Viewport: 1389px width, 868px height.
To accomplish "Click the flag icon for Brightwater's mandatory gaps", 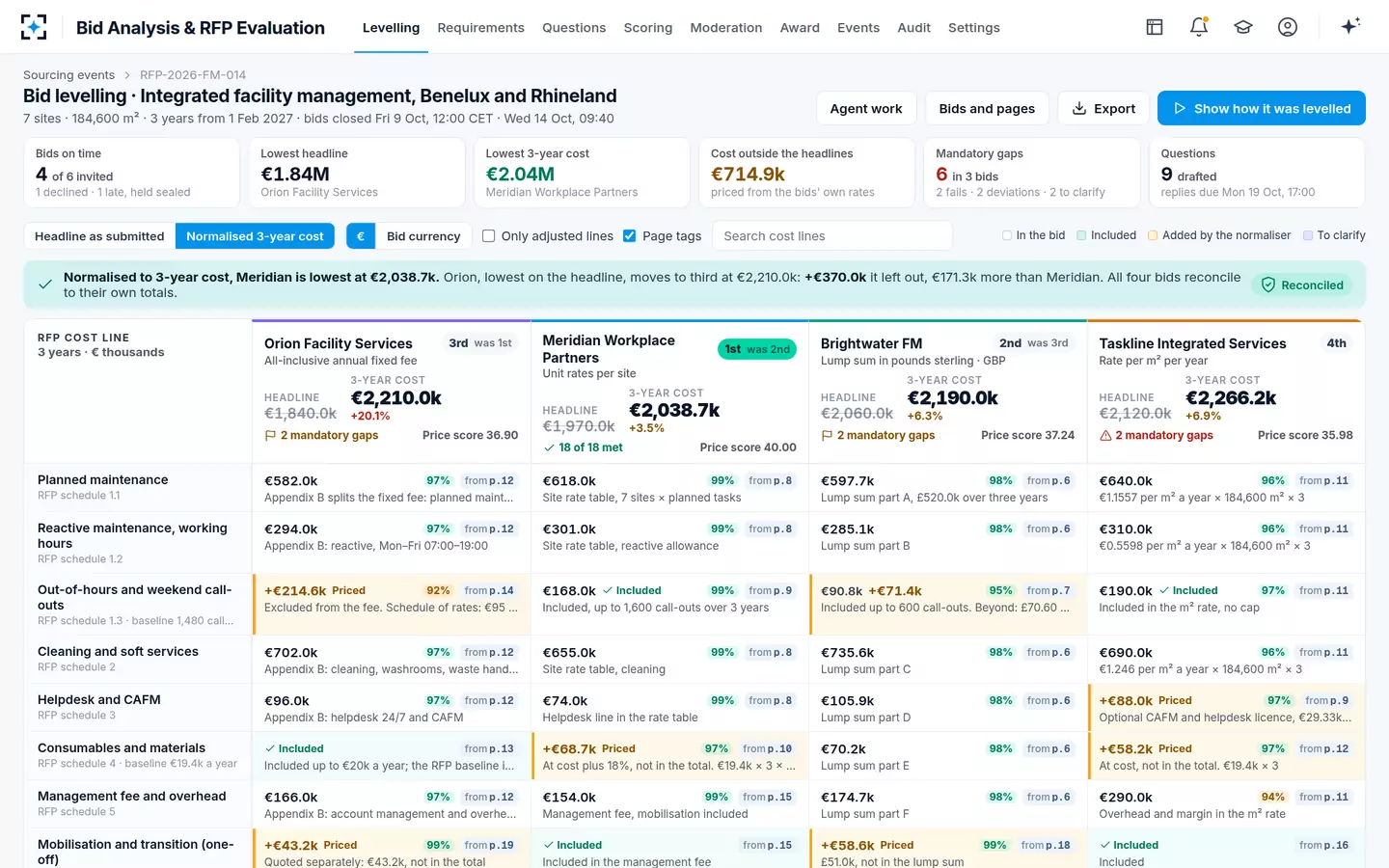I will click(x=827, y=436).
